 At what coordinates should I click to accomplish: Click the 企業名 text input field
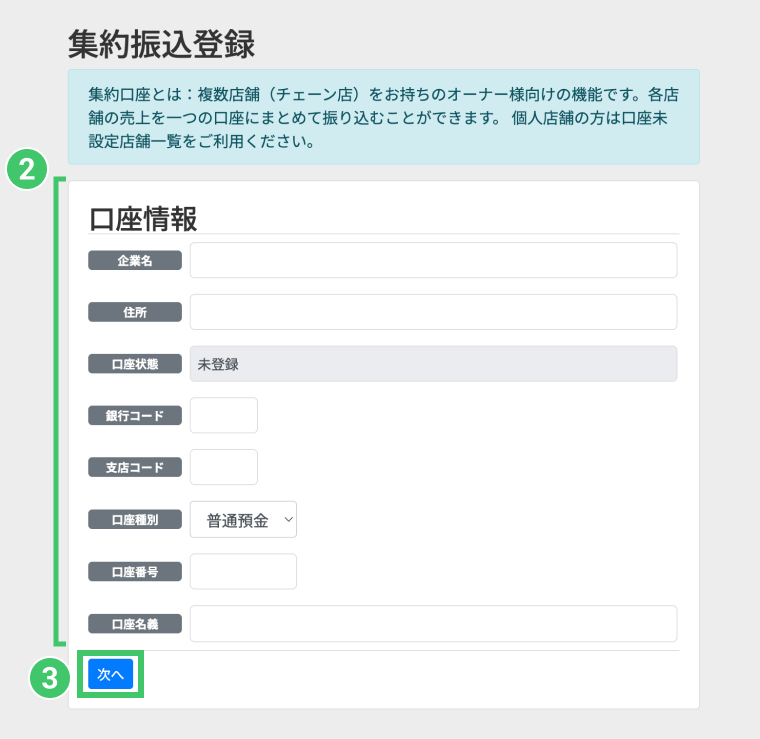click(x=433, y=260)
